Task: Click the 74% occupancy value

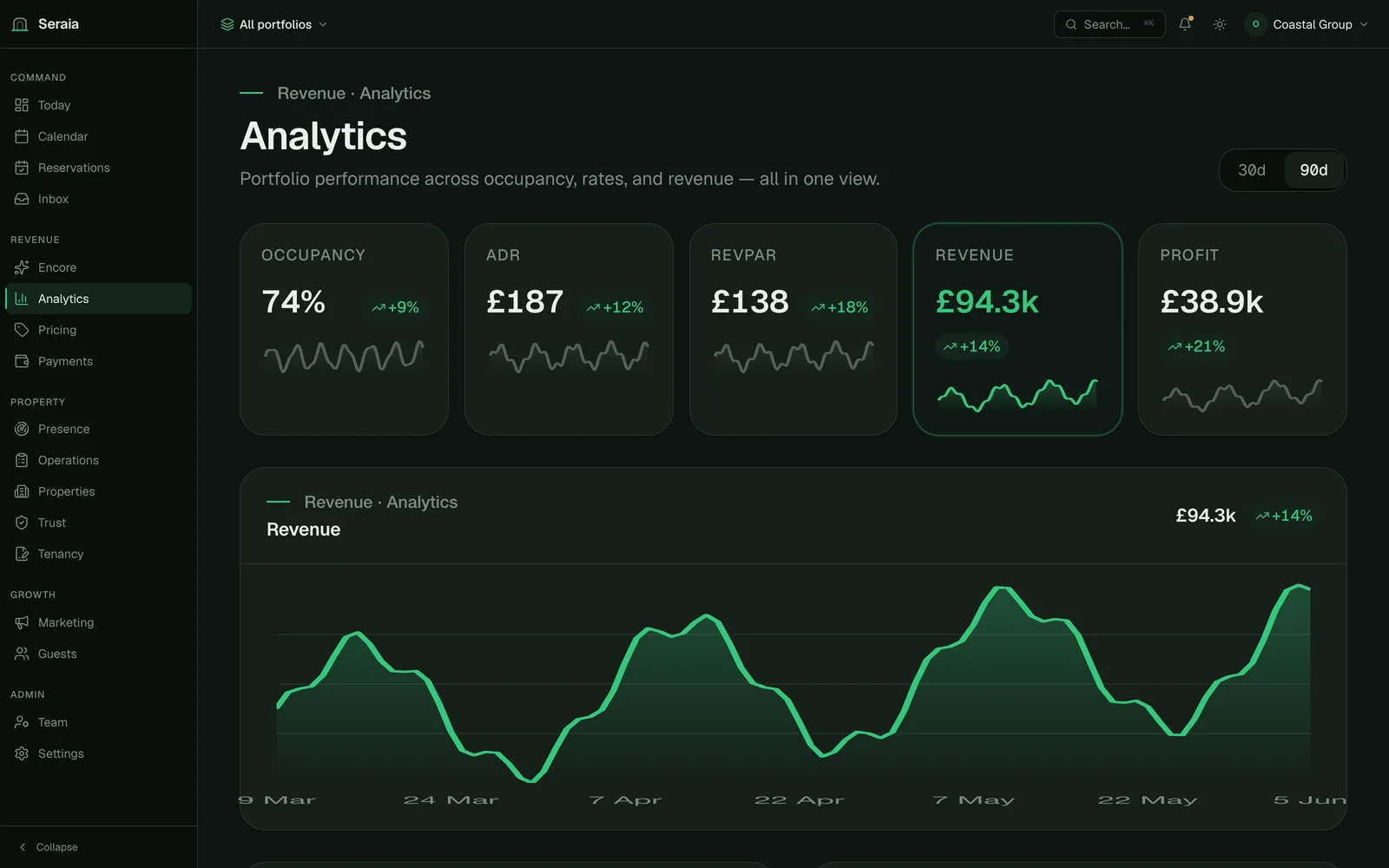Action: [x=293, y=302]
